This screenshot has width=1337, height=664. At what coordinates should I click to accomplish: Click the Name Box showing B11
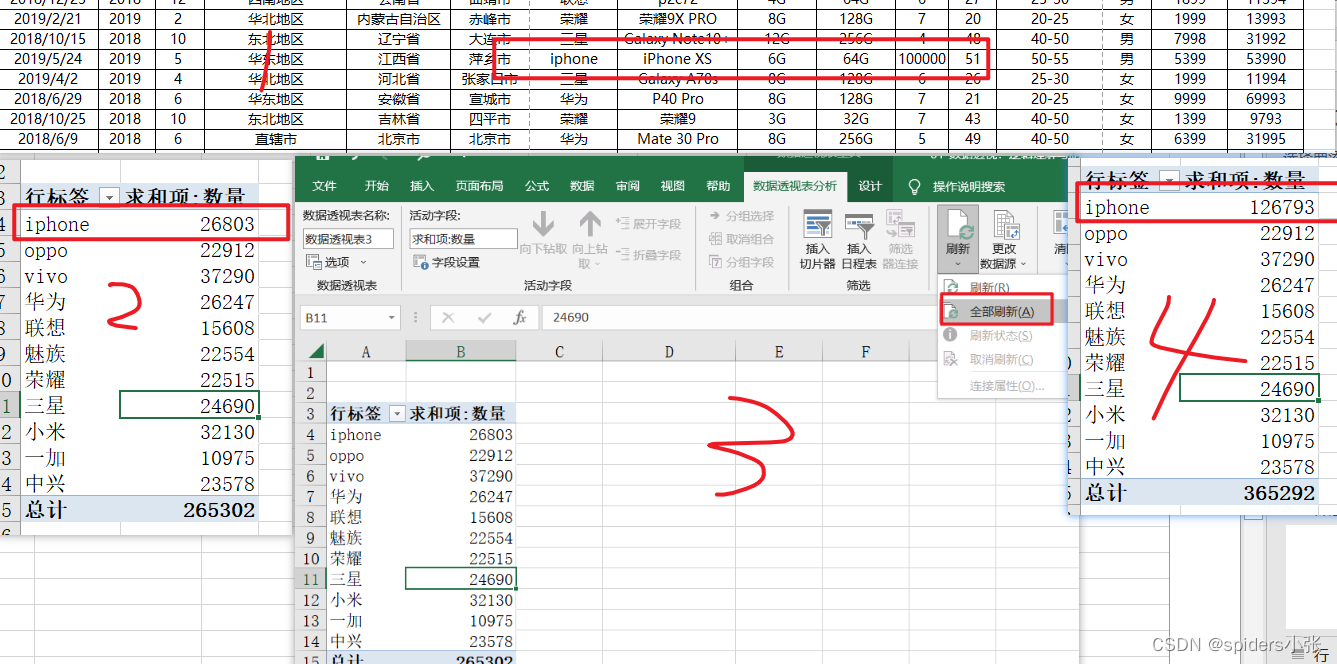tap(349, 318)
